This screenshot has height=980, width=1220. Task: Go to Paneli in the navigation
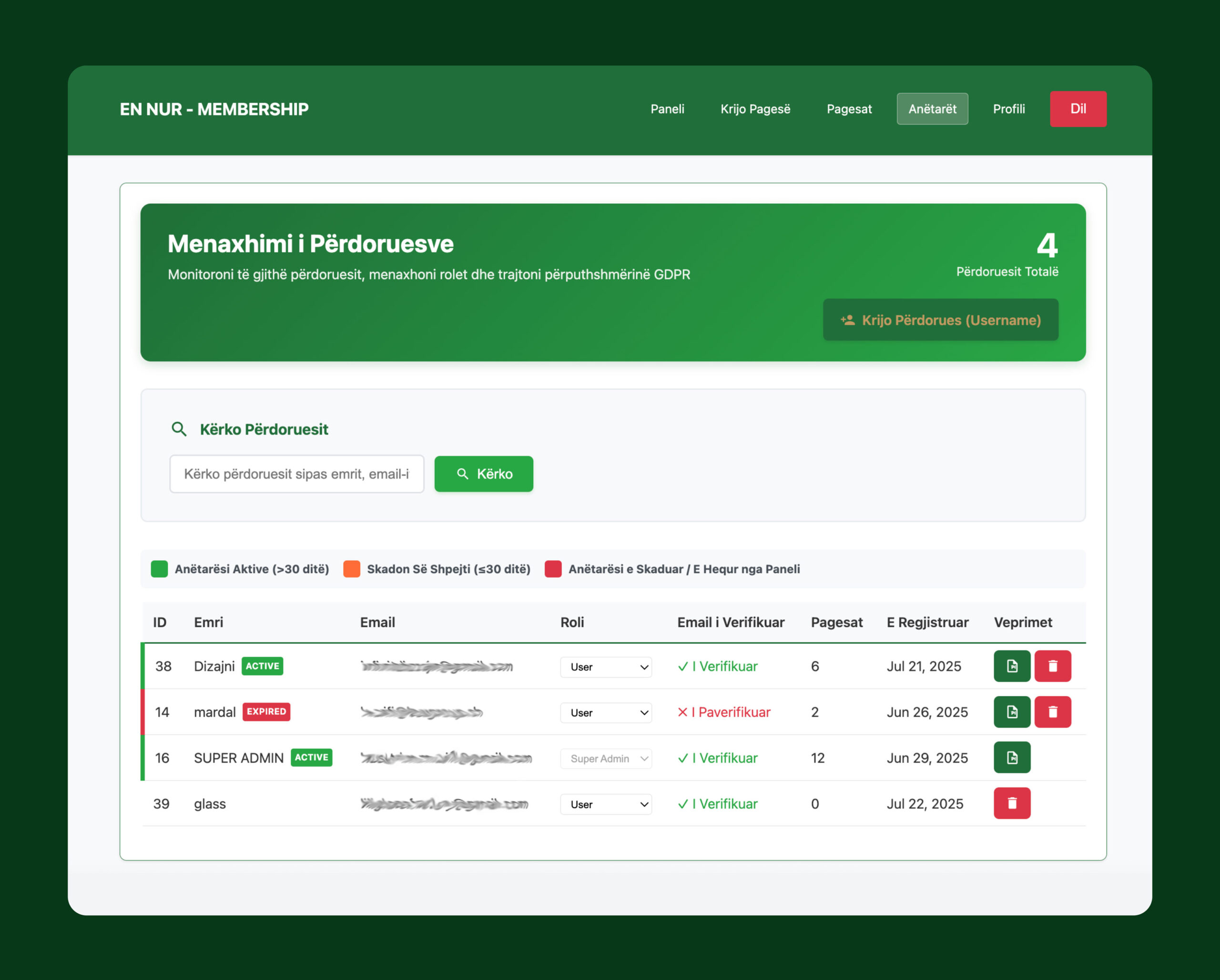point(667,109)
